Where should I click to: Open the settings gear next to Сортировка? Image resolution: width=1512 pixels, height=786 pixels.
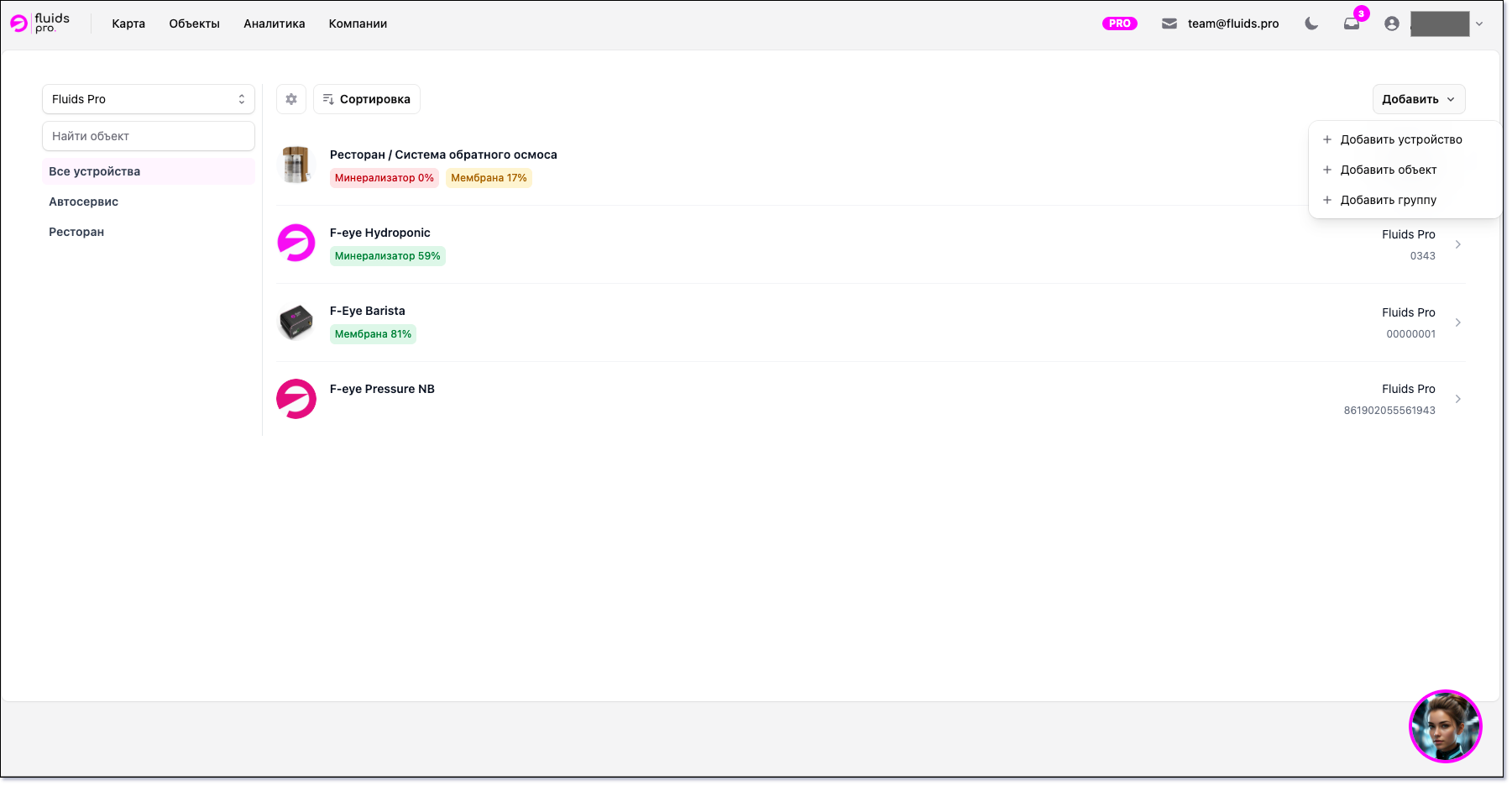click(x=291, y=99)
